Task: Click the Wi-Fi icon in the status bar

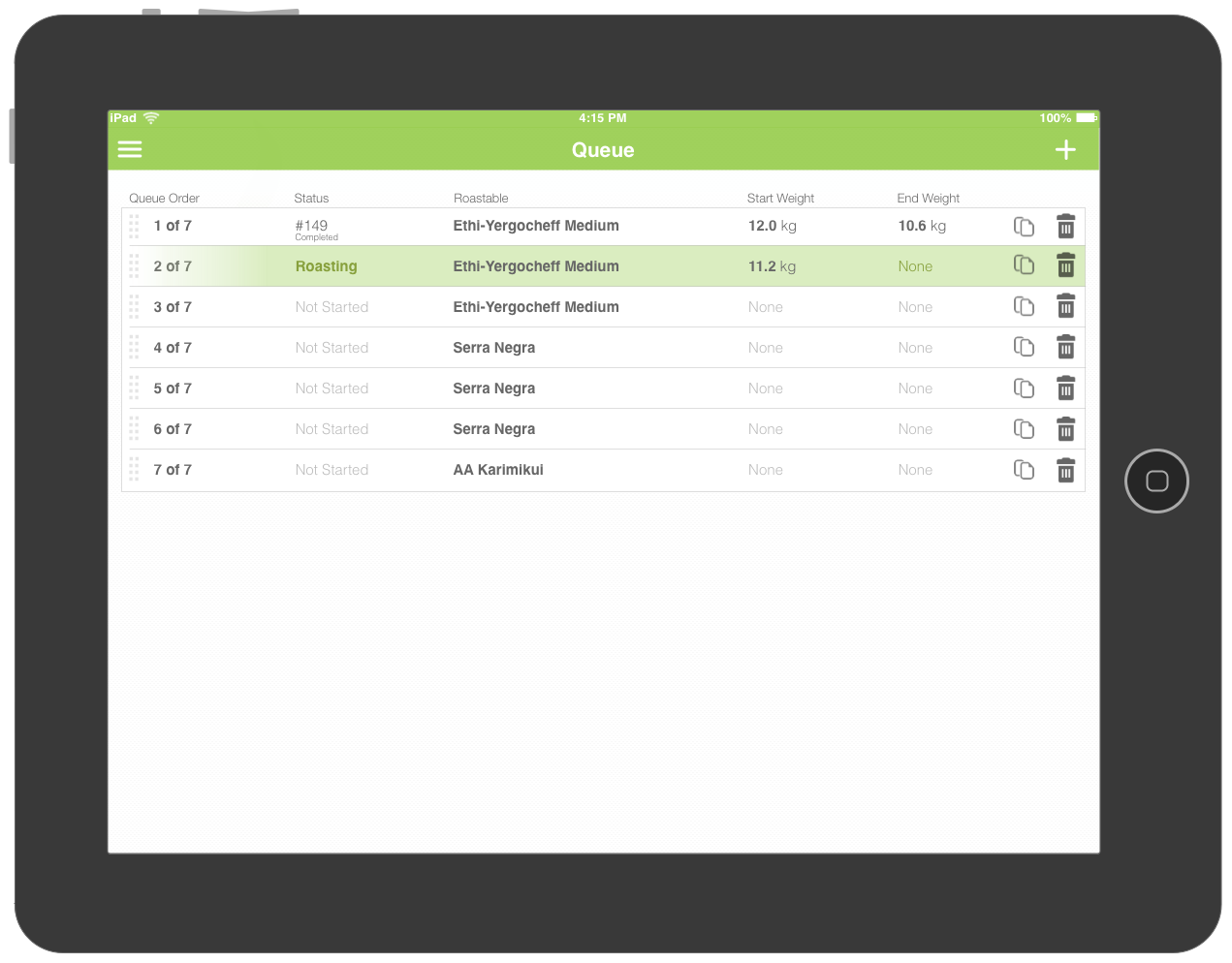Action: pyautogui.click(x=150, y=117)
